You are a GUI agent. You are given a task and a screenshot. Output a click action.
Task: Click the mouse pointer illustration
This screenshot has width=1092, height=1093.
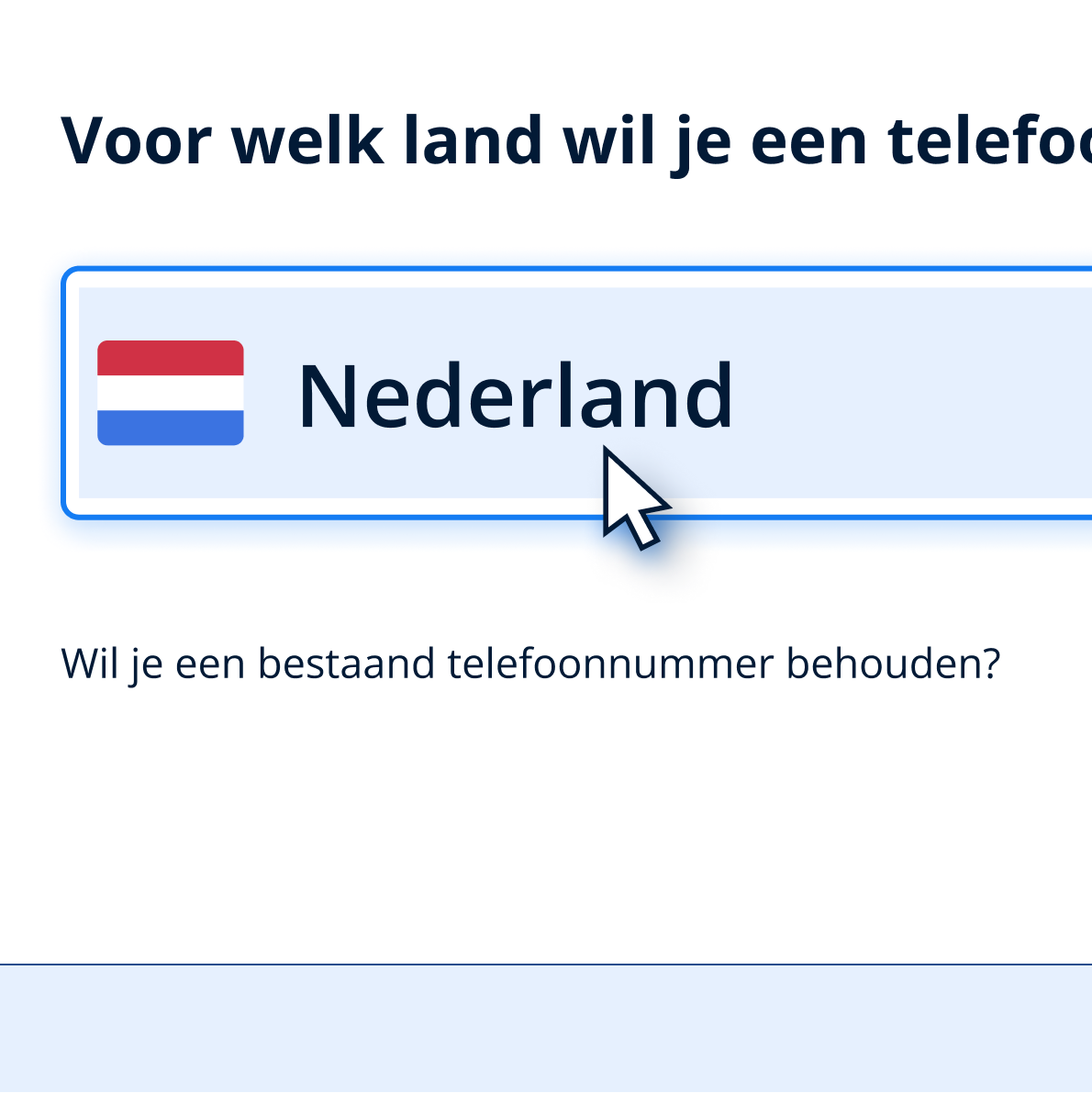[631, 496]
